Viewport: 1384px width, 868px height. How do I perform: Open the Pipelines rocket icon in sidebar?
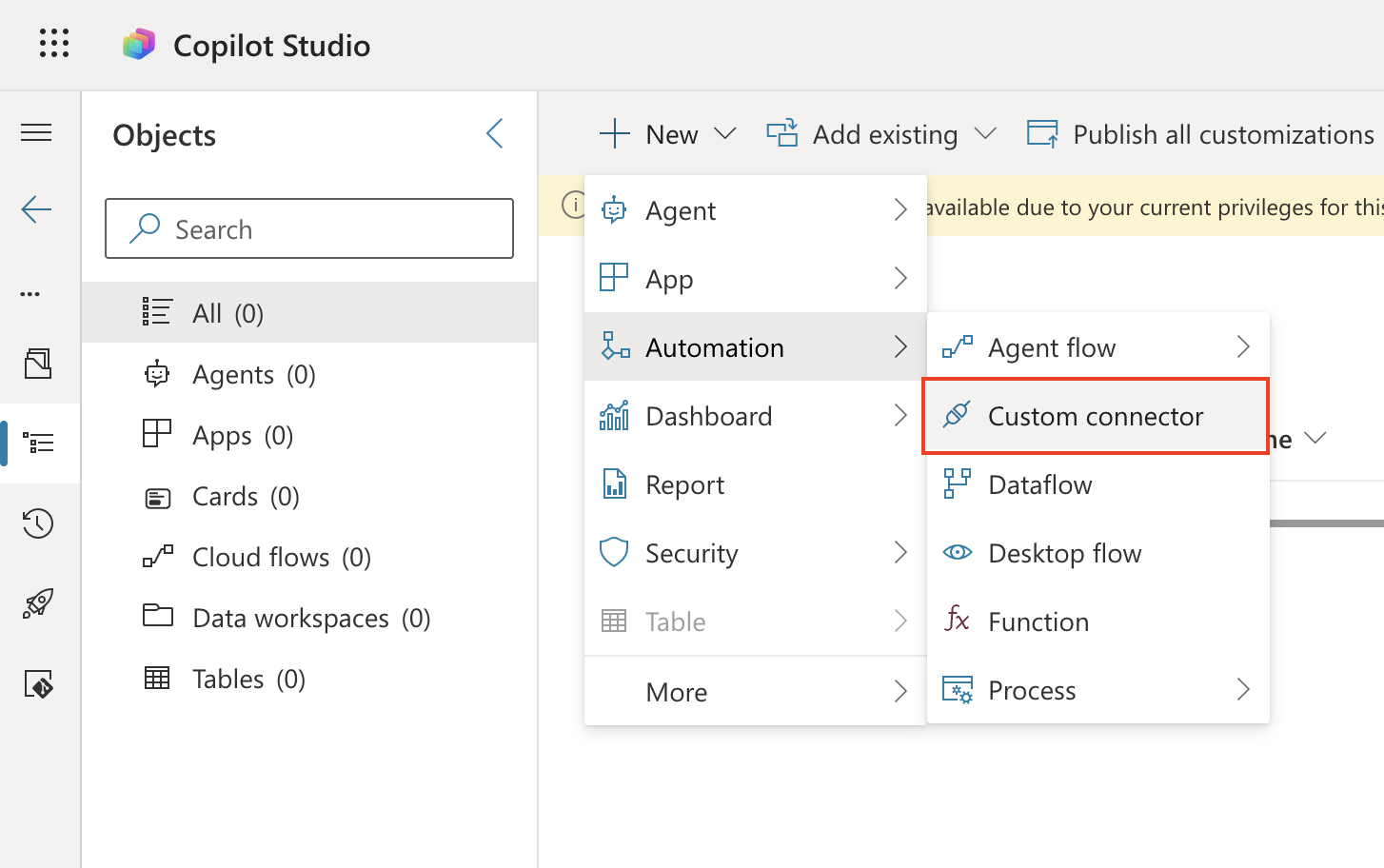coord(38,603)
